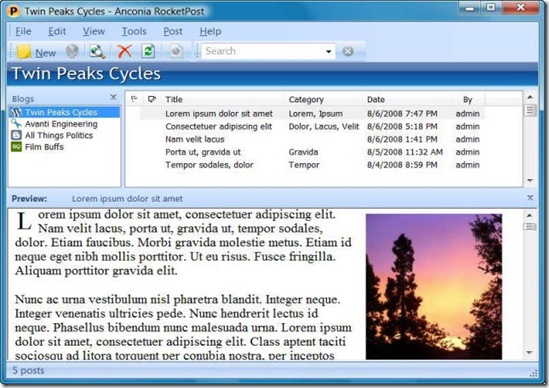This screenshot has width=549, height=388.
Task: Click date '8/5/2008 11:32 AM'
Action: [x=405, y=152]
